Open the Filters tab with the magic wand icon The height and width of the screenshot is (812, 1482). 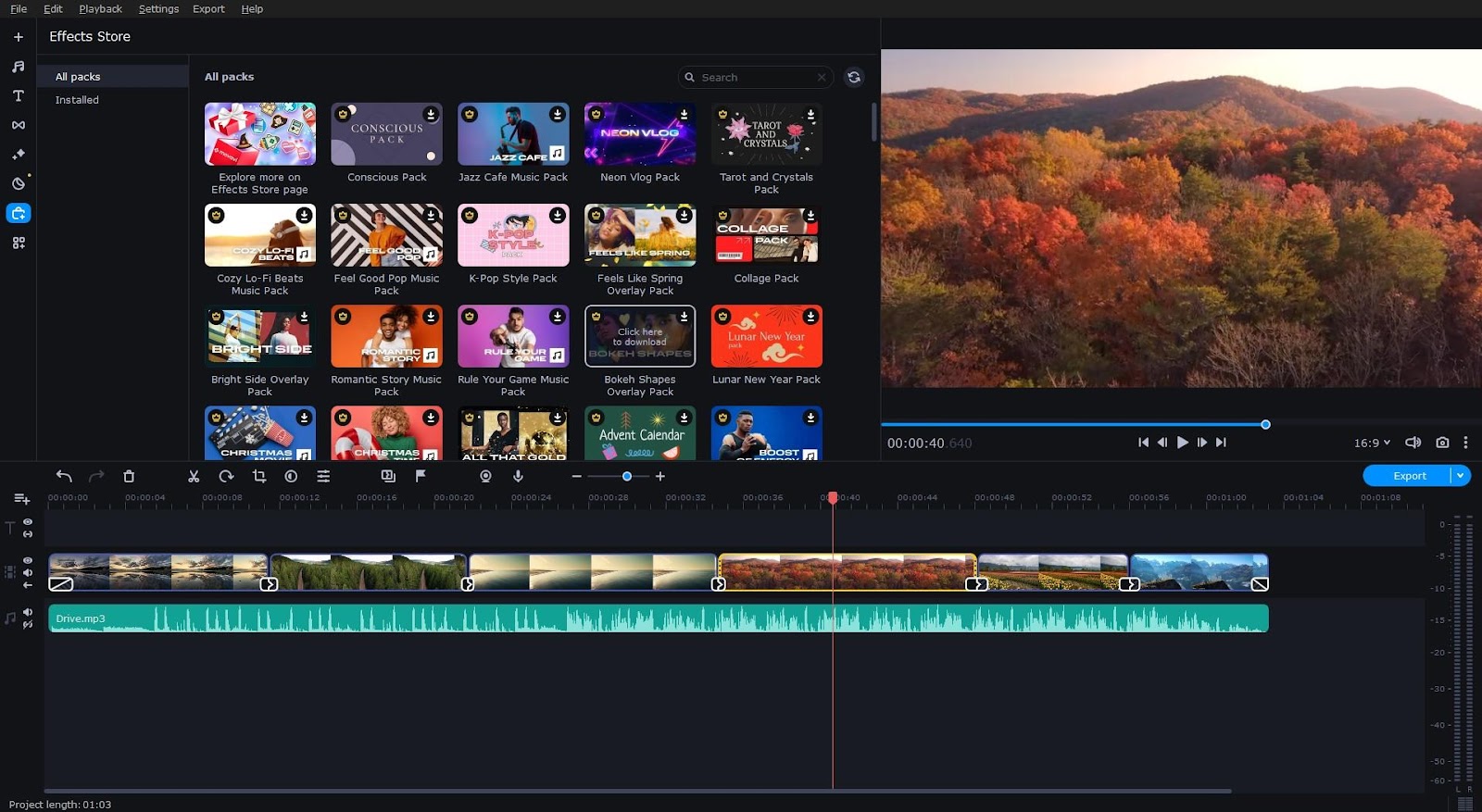[18, 155]
